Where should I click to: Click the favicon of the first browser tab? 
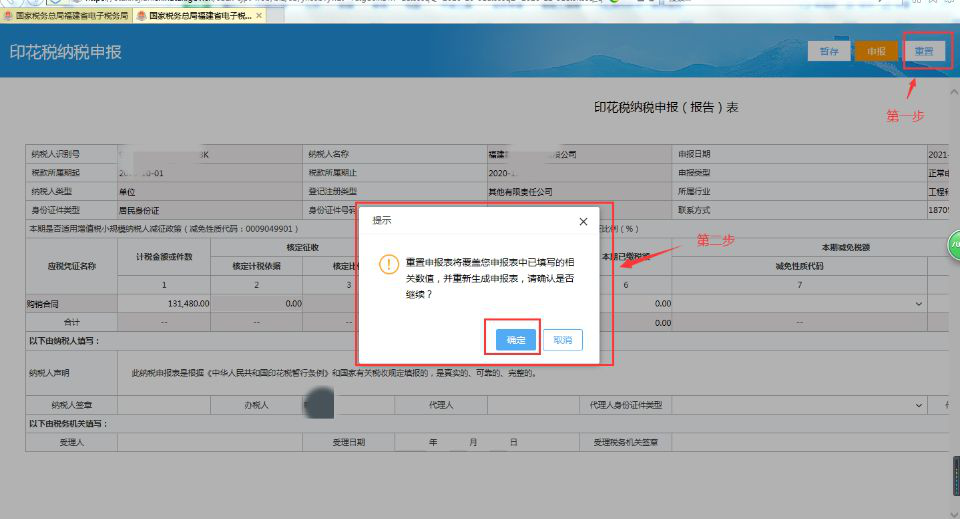(9, 17)
